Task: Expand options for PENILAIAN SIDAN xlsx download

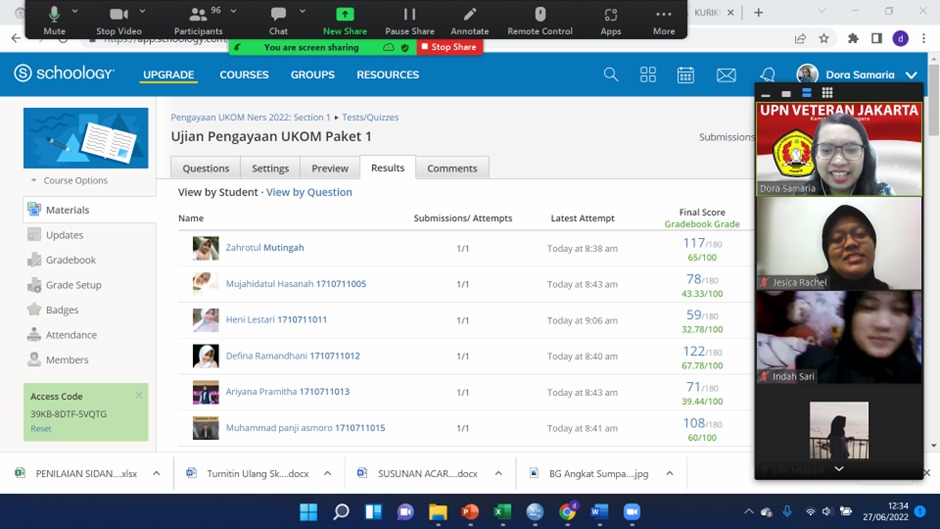Action: point(157,474)
